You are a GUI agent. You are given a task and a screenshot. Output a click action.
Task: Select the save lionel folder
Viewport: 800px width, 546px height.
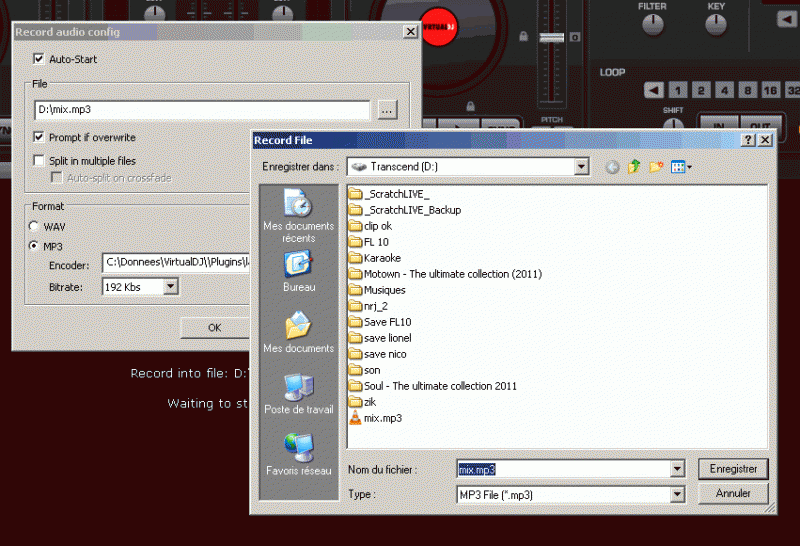click(380, 338)
